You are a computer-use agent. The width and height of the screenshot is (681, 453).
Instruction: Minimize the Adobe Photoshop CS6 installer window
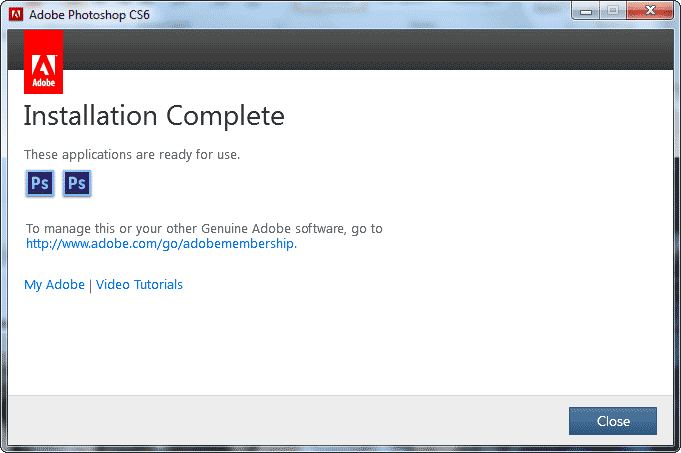[x=585, y=11]
